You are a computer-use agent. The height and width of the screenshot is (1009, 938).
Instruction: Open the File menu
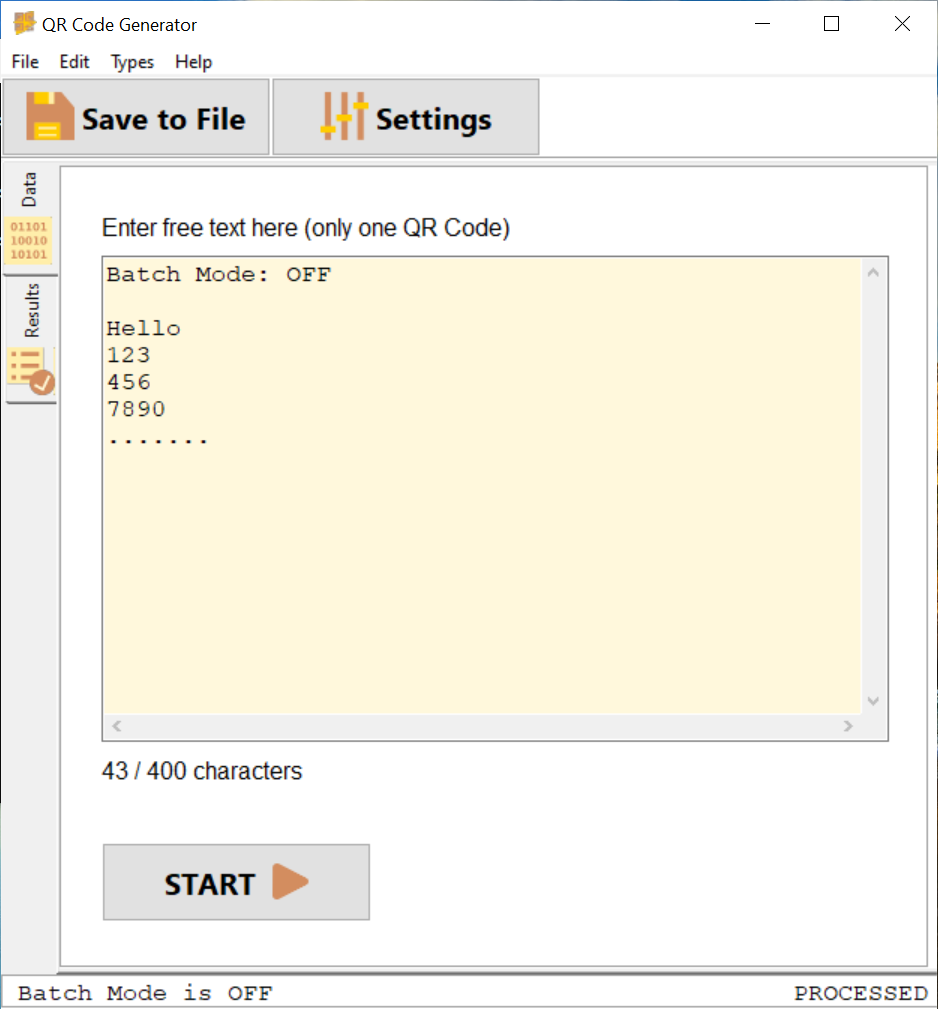coord(25,62)
